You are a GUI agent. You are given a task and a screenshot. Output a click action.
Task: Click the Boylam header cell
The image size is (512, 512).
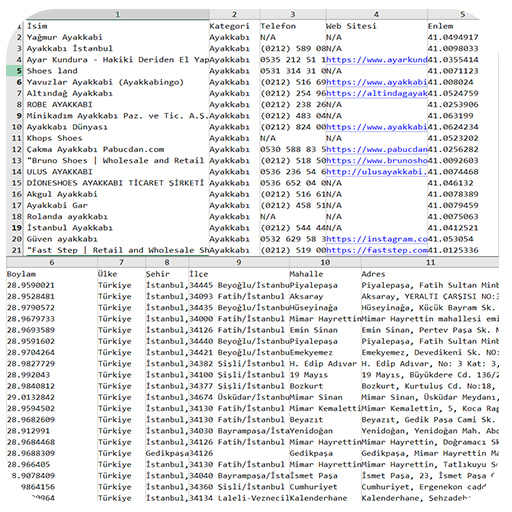click(52, 274)
